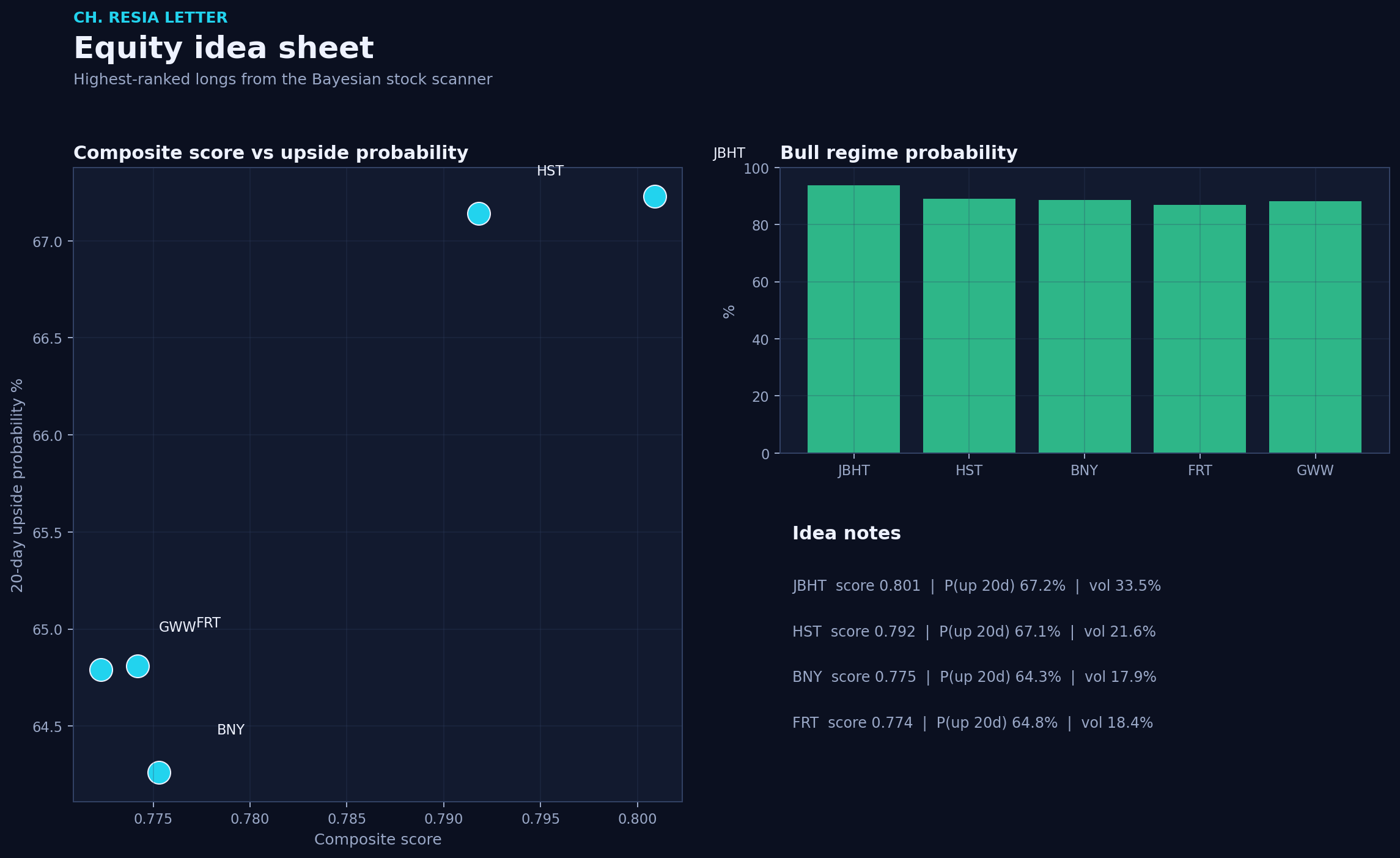Select the BNY bar in the bull regime chart
1400x858 pixels.
point(1085,327)
